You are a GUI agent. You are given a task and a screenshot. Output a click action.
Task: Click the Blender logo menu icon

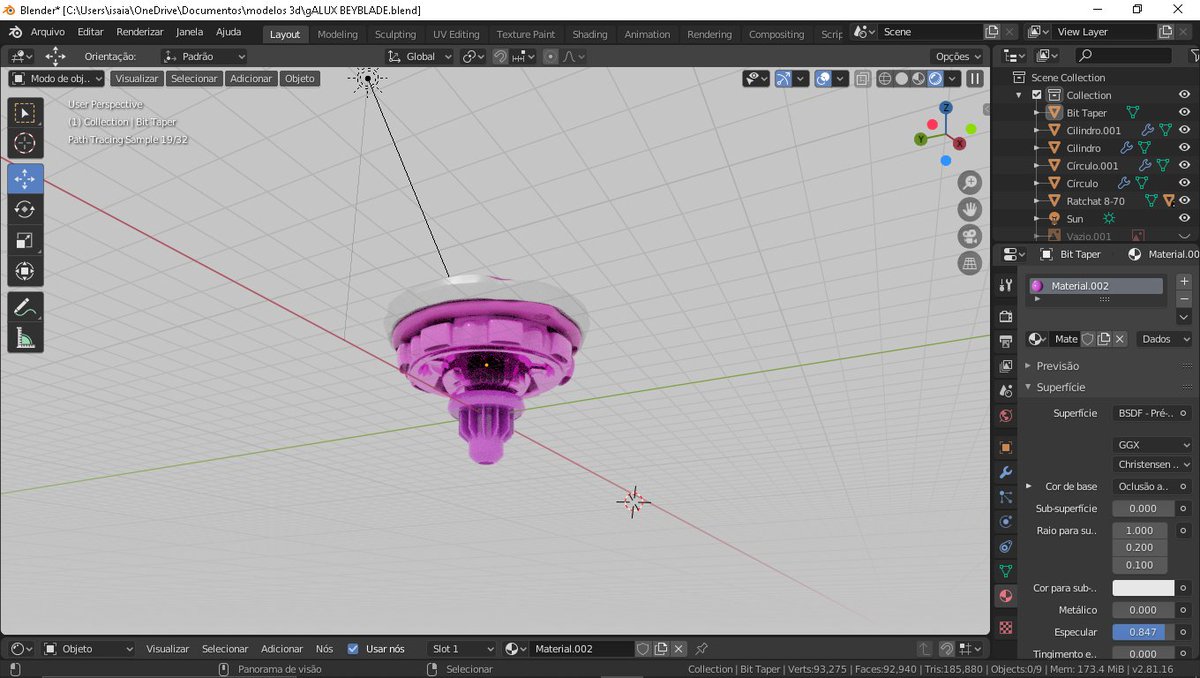click(x=15, y=32)
